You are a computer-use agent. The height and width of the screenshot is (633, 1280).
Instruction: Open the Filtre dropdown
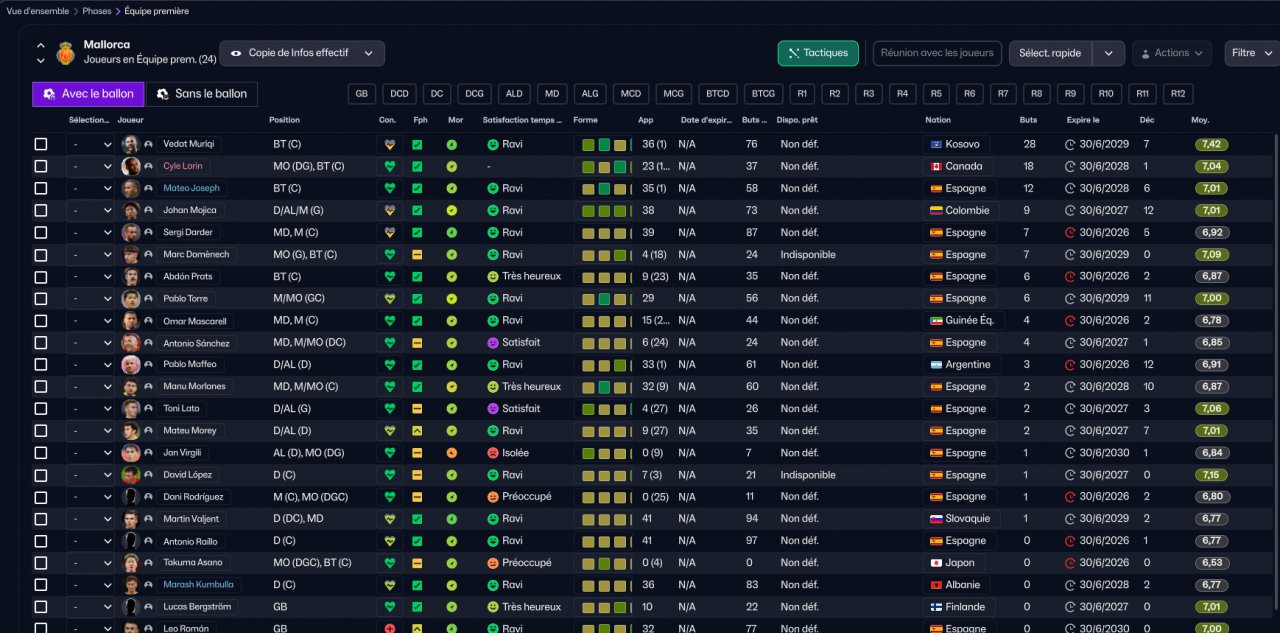pos(1251,53)
